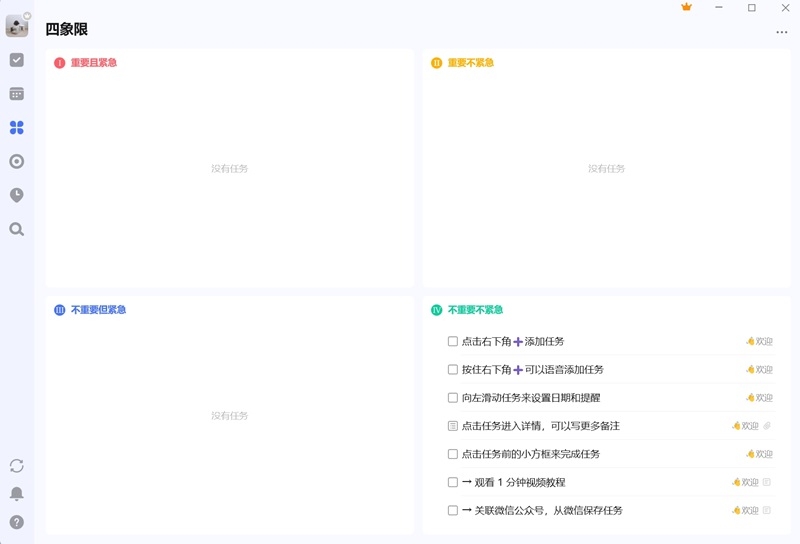This screenshot has height=544, width=800.
Task: Minimize the application window
Action: (719, 8)
